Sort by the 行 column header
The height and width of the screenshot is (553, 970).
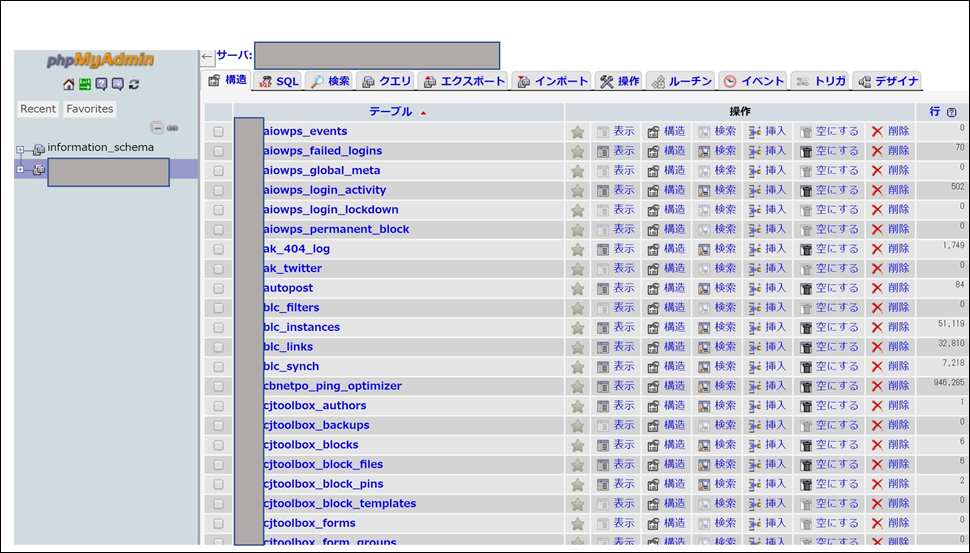[935, 112]
